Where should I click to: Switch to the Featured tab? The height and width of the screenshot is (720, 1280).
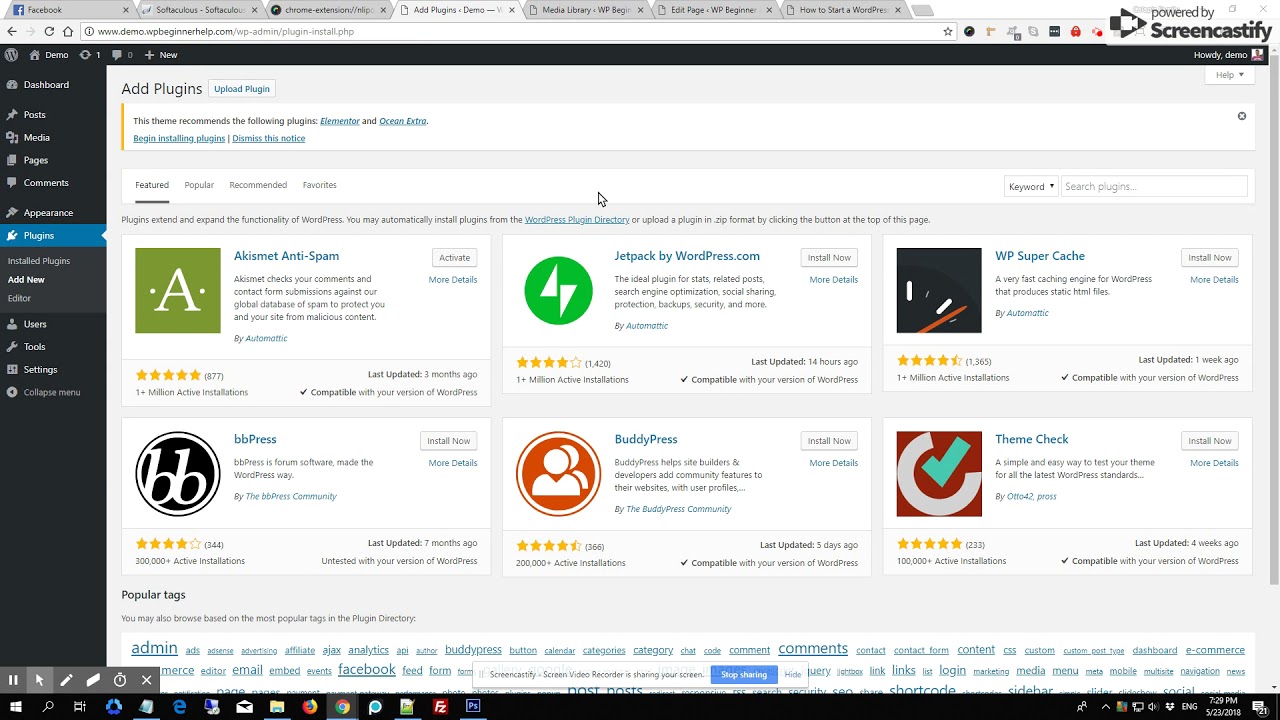pyautogui.click(x=152, y=185)
